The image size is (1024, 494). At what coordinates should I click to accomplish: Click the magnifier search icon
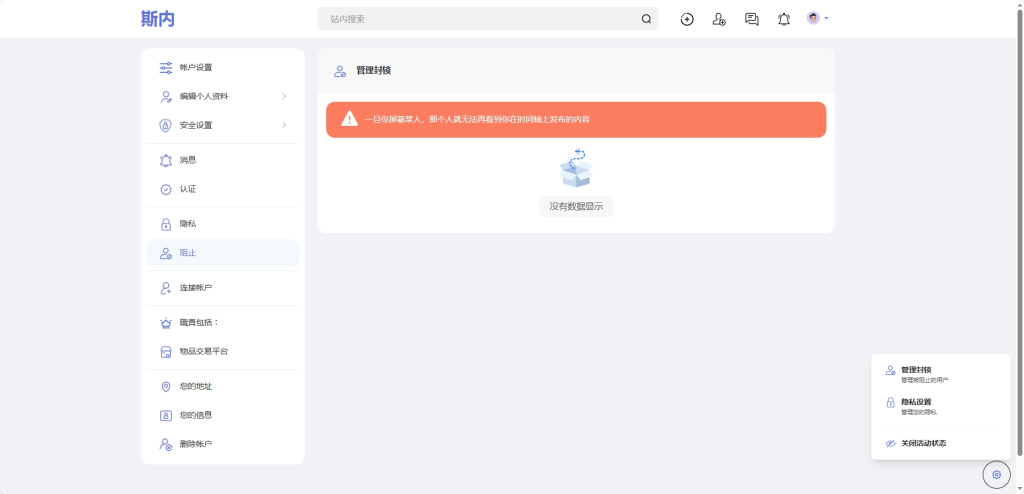[x=646, y=19]
